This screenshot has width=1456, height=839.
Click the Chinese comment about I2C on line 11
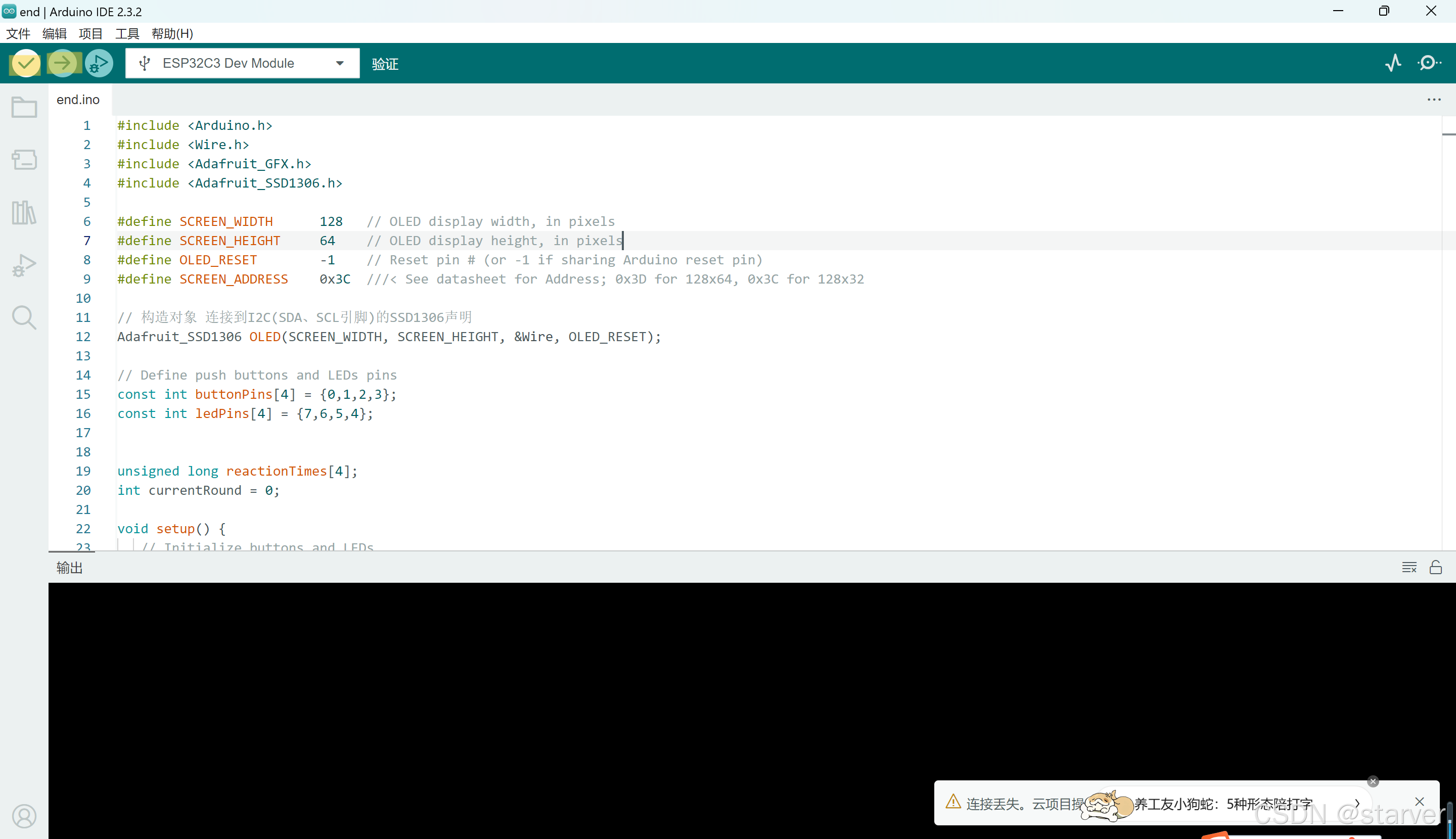pos(295,317)
